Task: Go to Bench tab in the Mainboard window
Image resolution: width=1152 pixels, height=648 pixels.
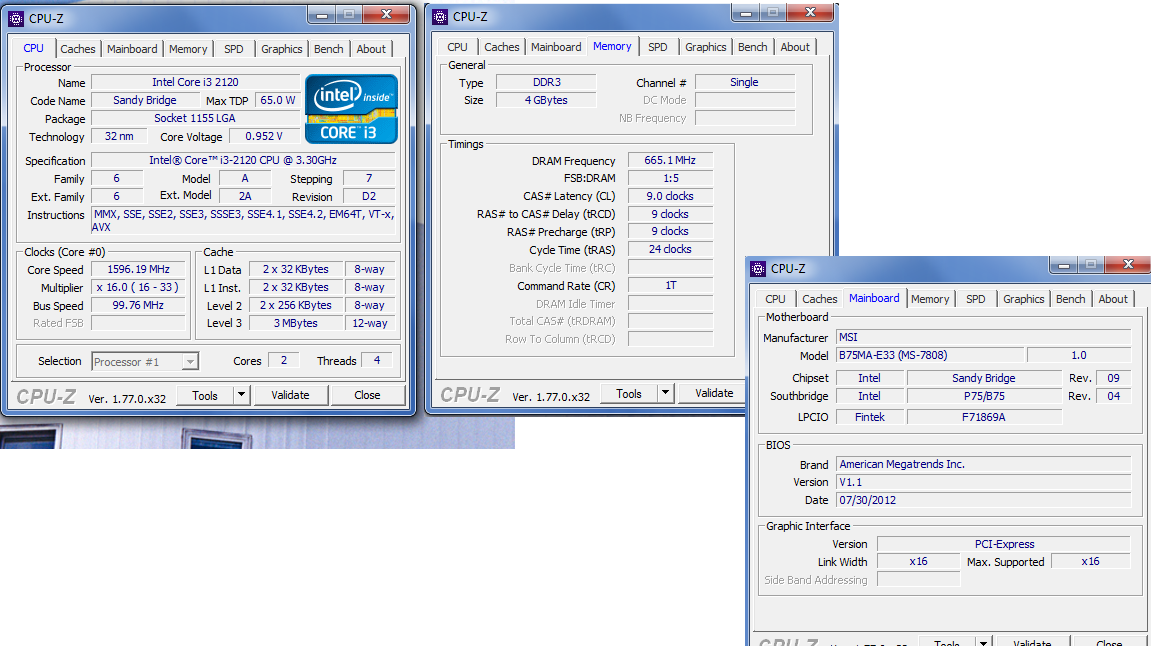Action: pos(1070,298)
